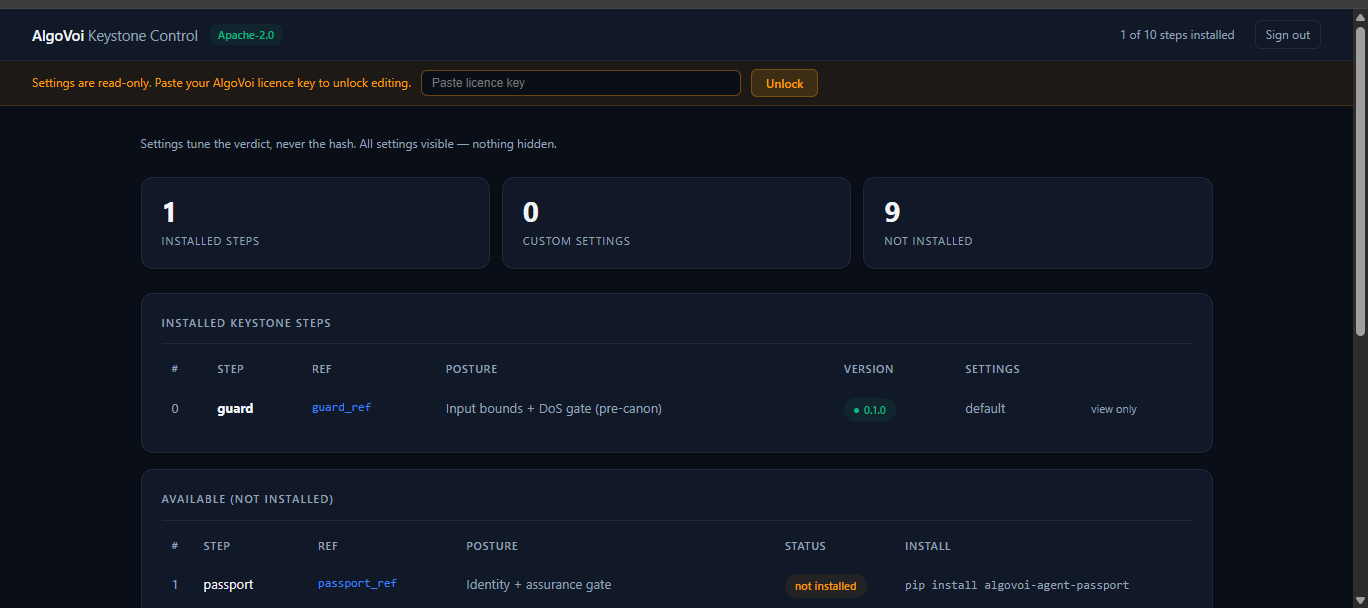Viewport: 1368px width, 608px height.
Task: Click the guard step name
Action: (x=235, y=409)
